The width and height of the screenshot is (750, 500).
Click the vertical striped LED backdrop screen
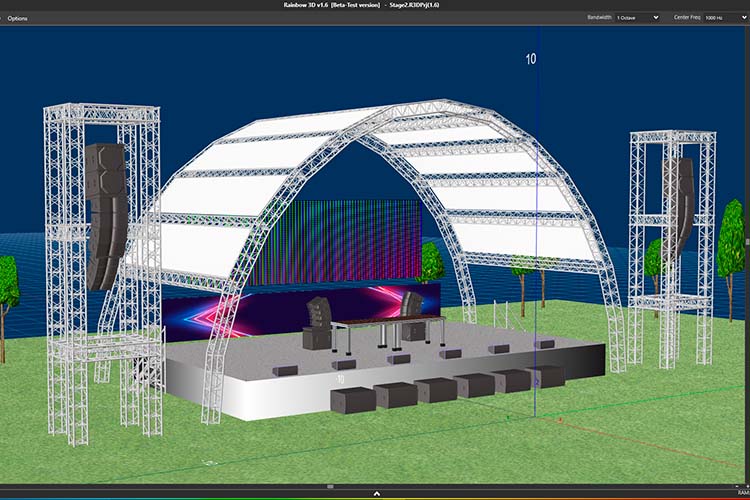pyautogui.click(x=335, y=242)
